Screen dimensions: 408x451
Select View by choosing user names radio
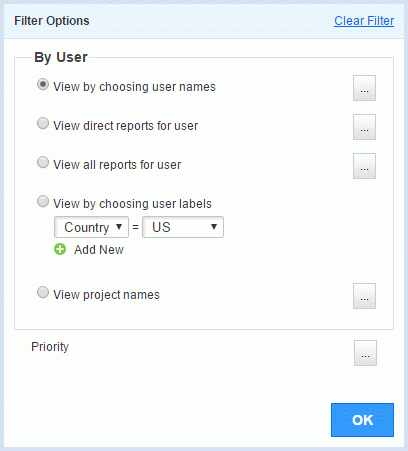click(x=43, y=85)
